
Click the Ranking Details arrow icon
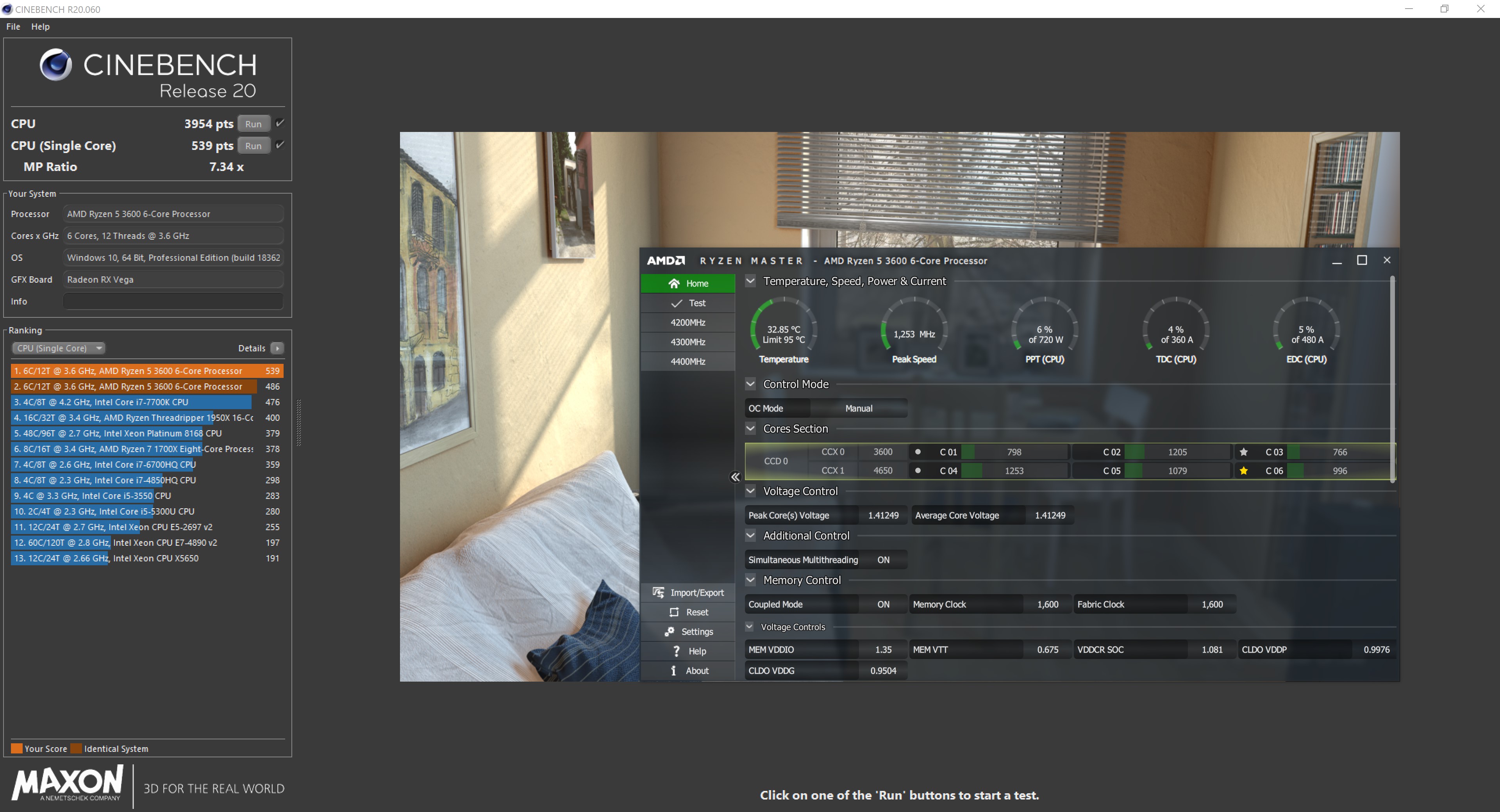(x=277, y=348)
